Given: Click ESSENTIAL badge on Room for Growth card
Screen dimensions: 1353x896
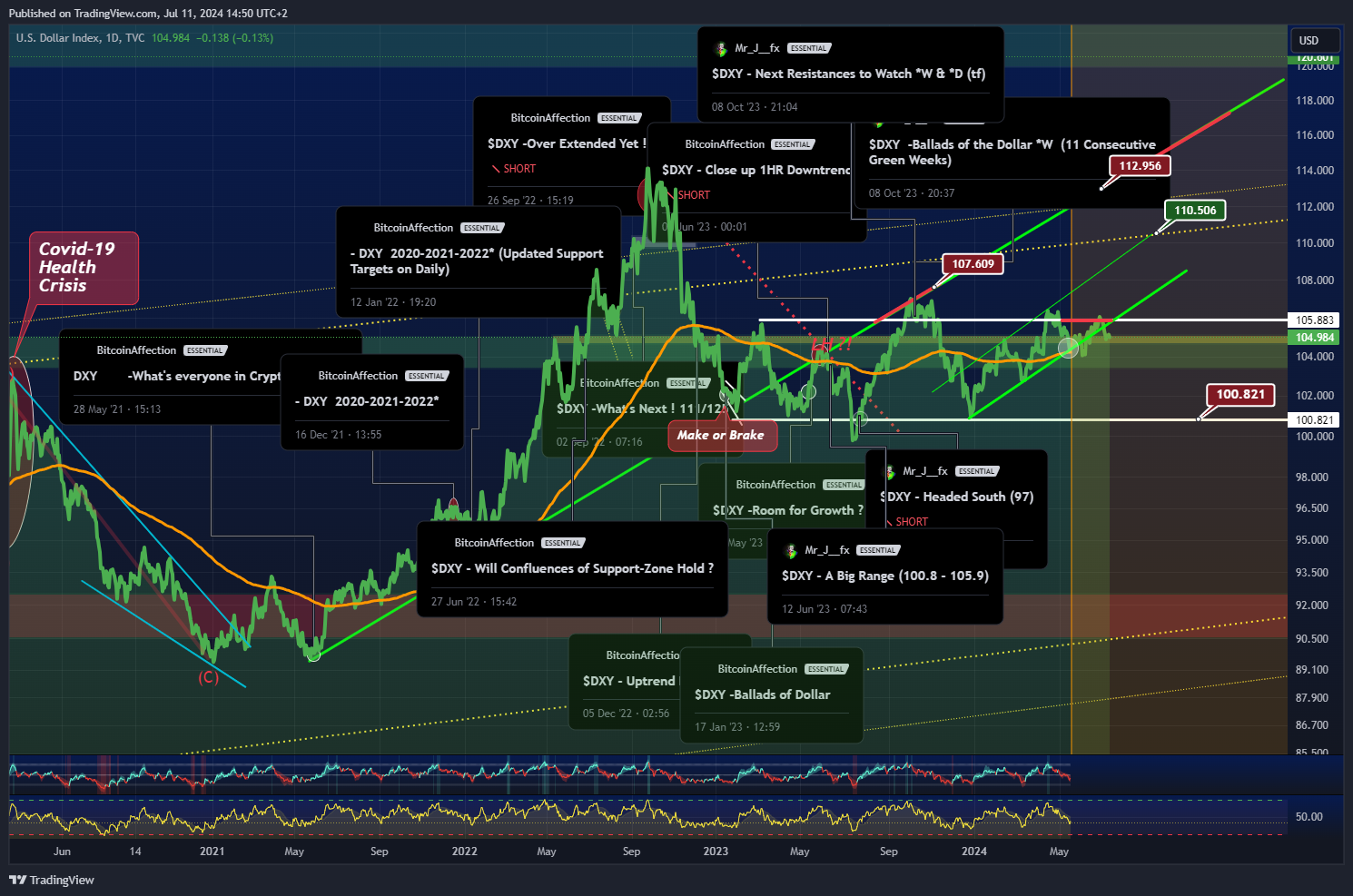Looking at the screenshot, I should coord(844,485).
